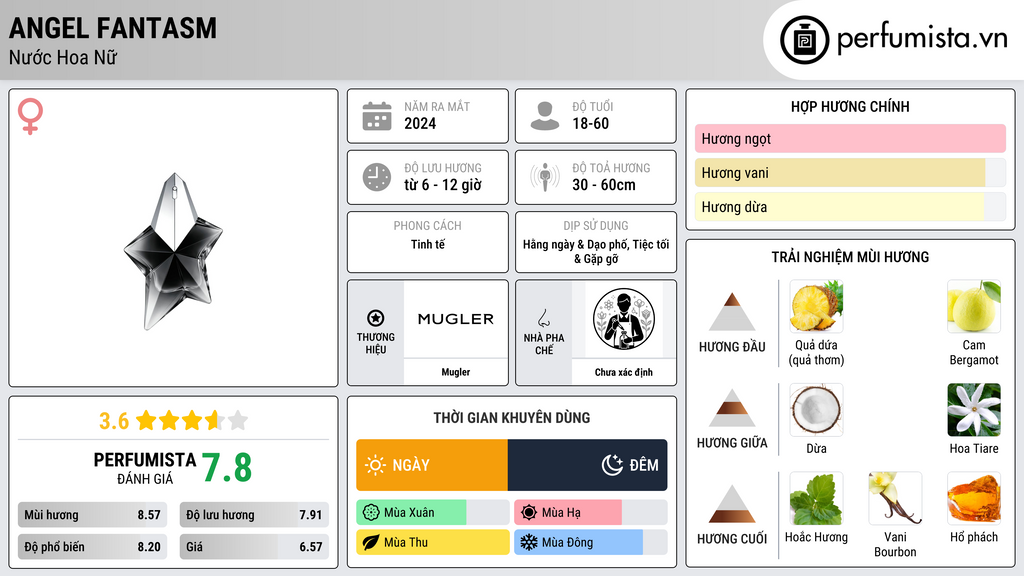Click the Hương giữa pyramid icon

click(x=732, y=408)
